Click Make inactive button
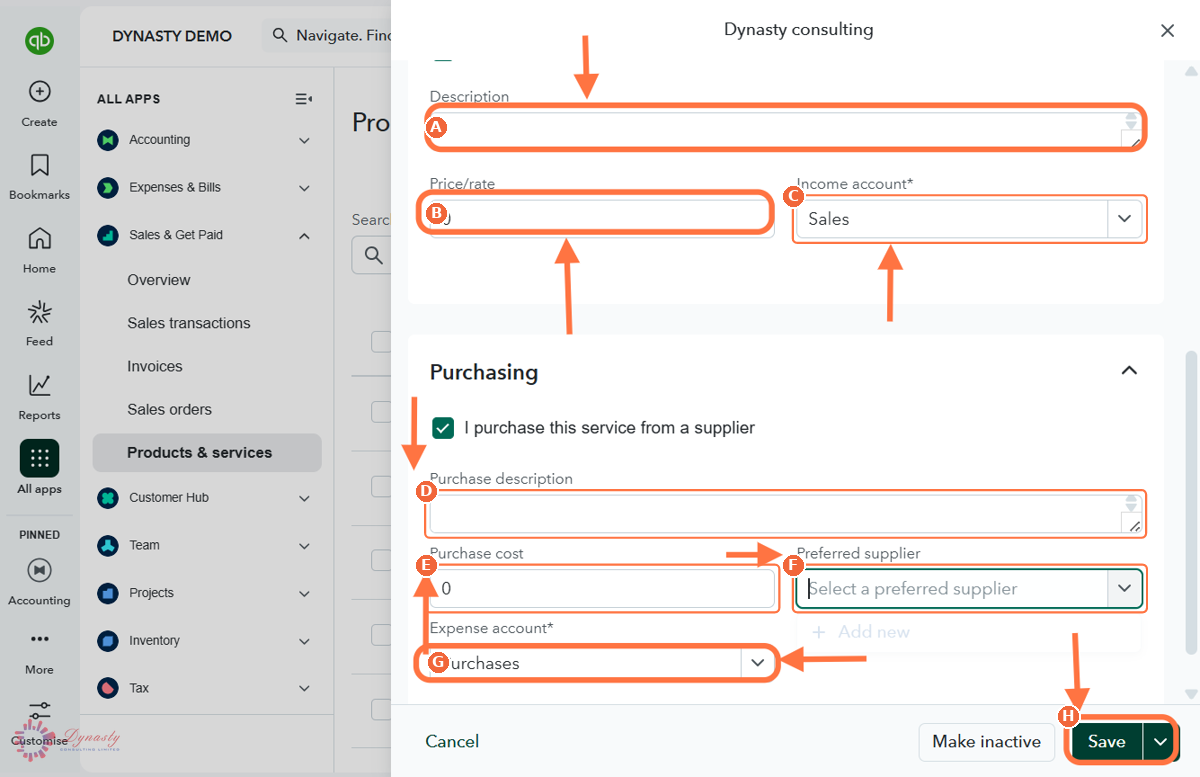1200x777 pixels. [986, 741]
